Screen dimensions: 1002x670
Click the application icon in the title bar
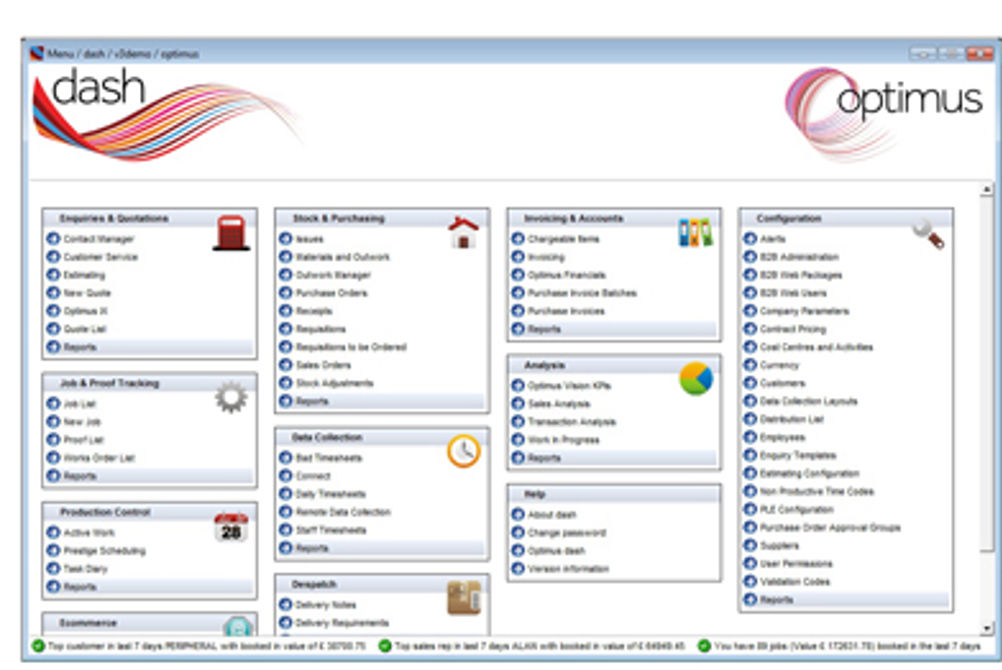coord(36,53)
